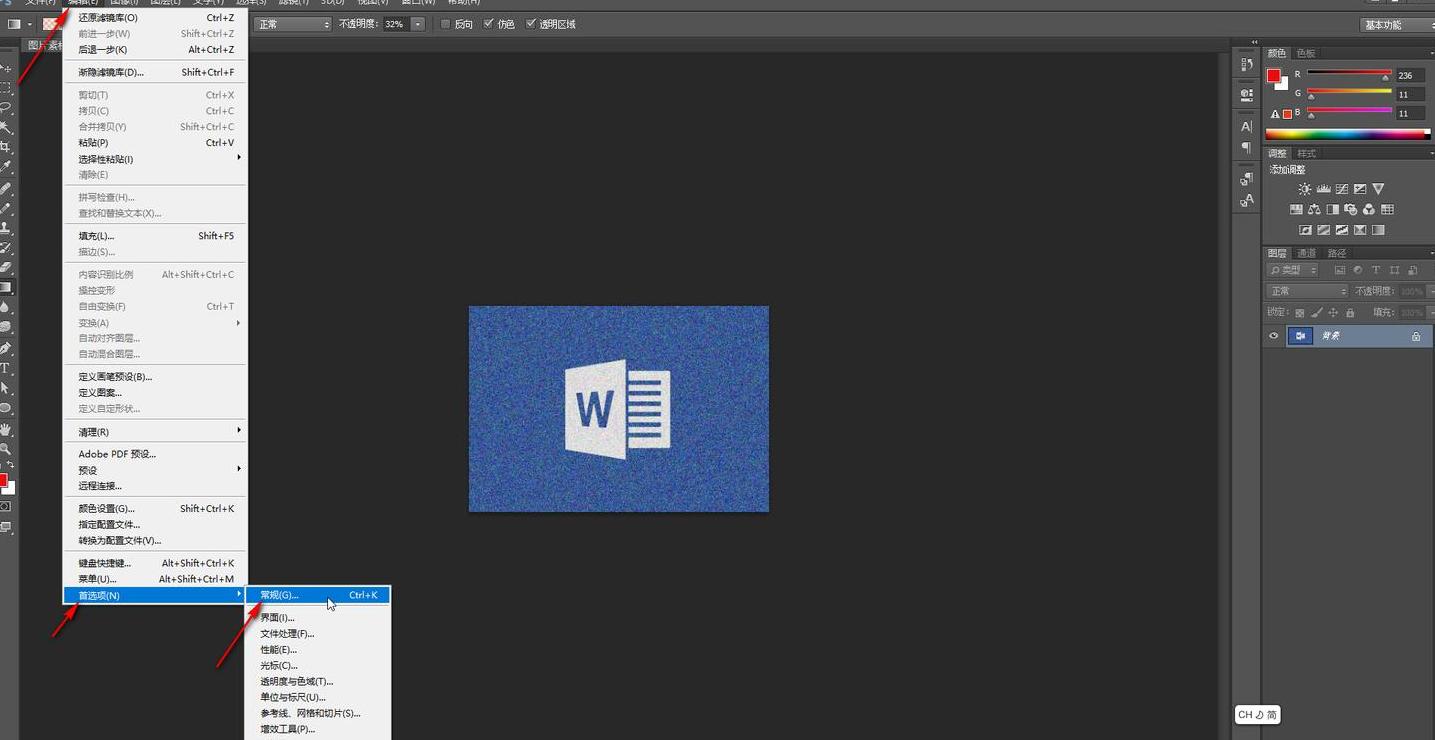Expand the 选择性粘贴 submenu
The height and width of the screenshot is (740, 1435).
coord(155,159)
